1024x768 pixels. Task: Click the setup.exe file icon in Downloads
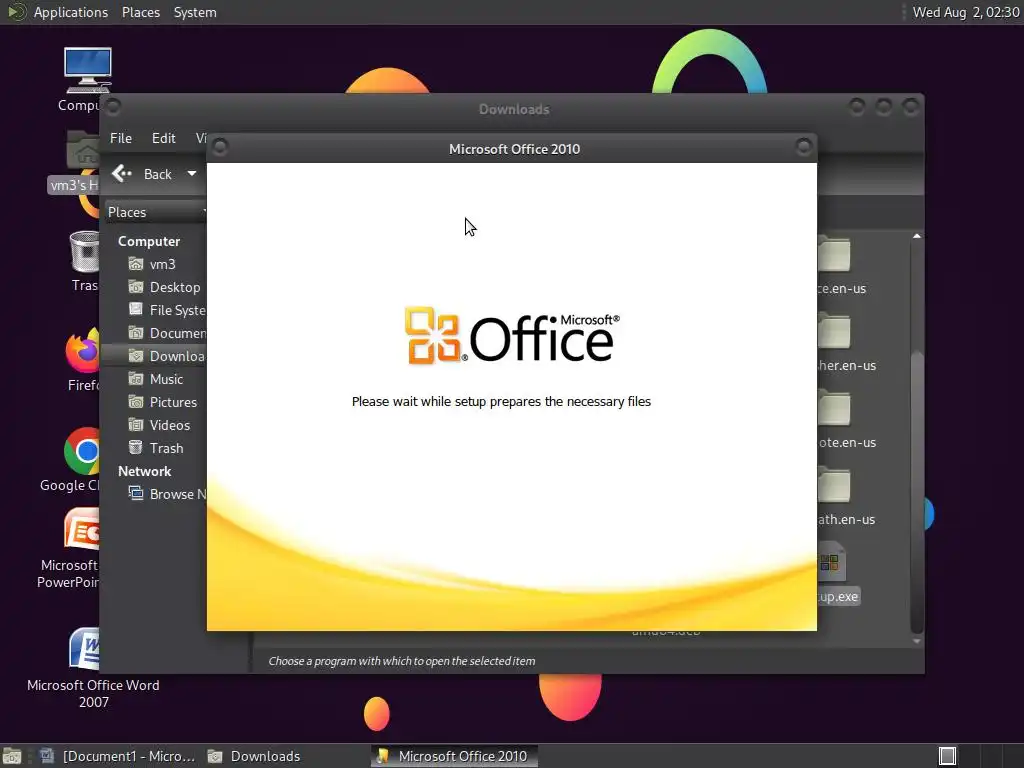point(831,562)
